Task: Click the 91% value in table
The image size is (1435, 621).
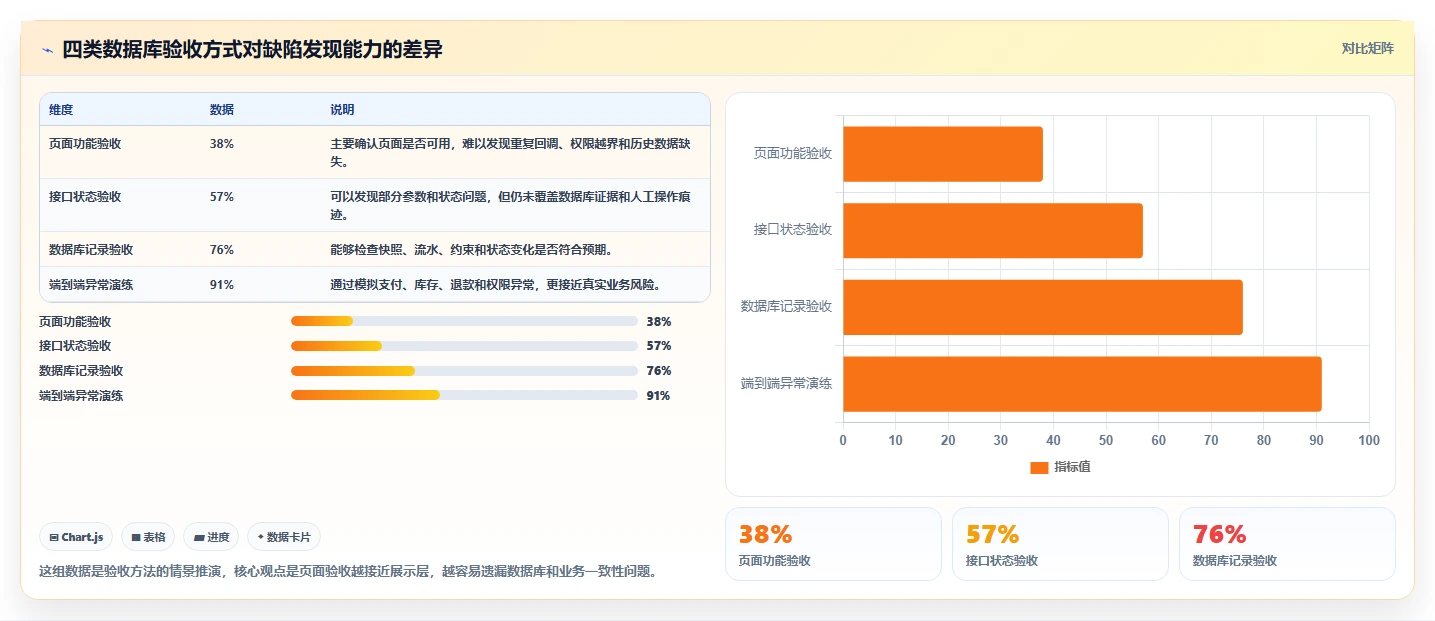Action: 222,285
